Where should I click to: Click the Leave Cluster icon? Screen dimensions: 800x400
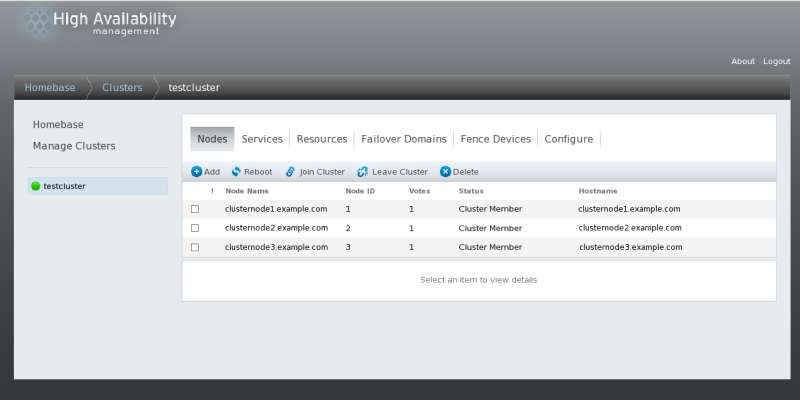(x=362, y=172)
